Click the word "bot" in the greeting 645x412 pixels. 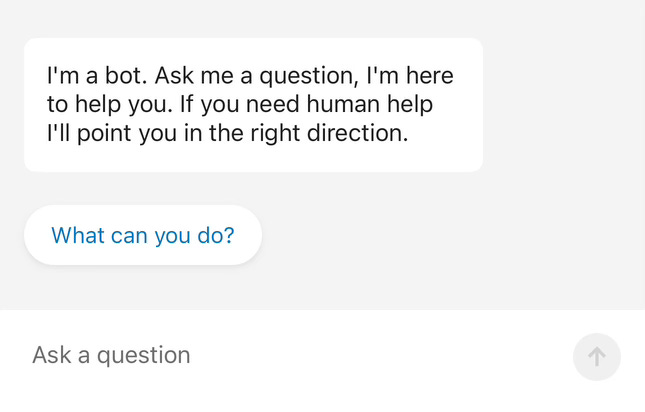click(125, 76)
